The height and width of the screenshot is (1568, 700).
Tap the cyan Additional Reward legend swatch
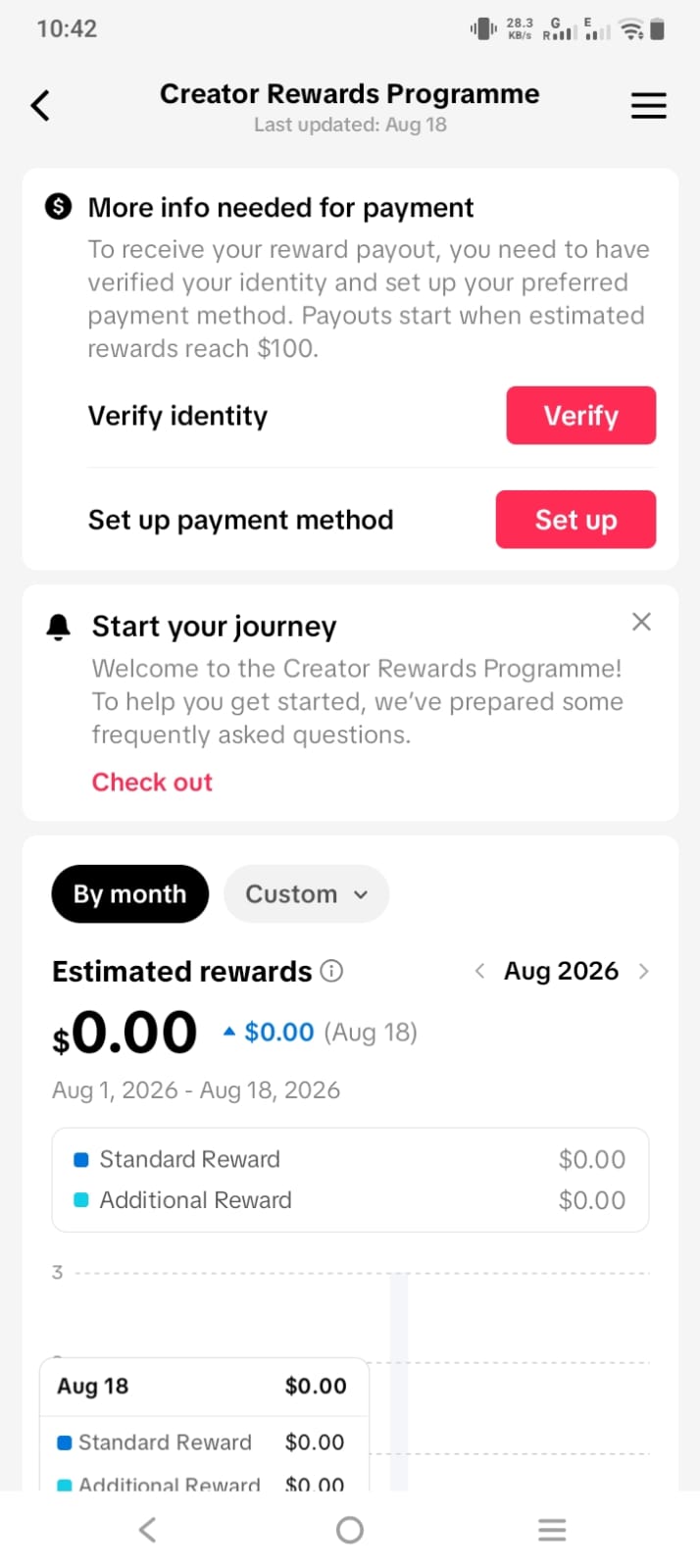click(81, 1200)
